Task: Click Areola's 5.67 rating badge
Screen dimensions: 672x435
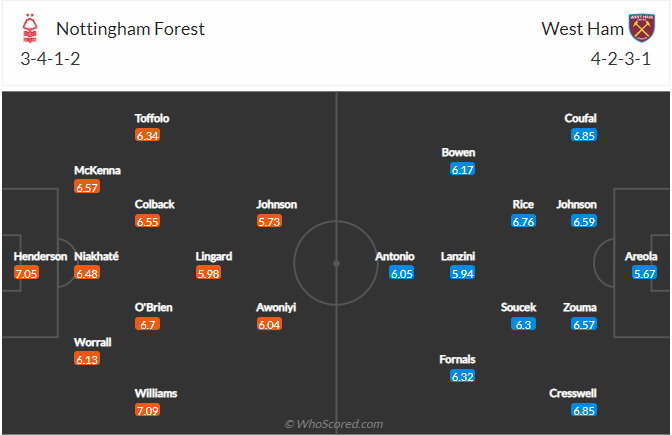Action: [645, 273]
